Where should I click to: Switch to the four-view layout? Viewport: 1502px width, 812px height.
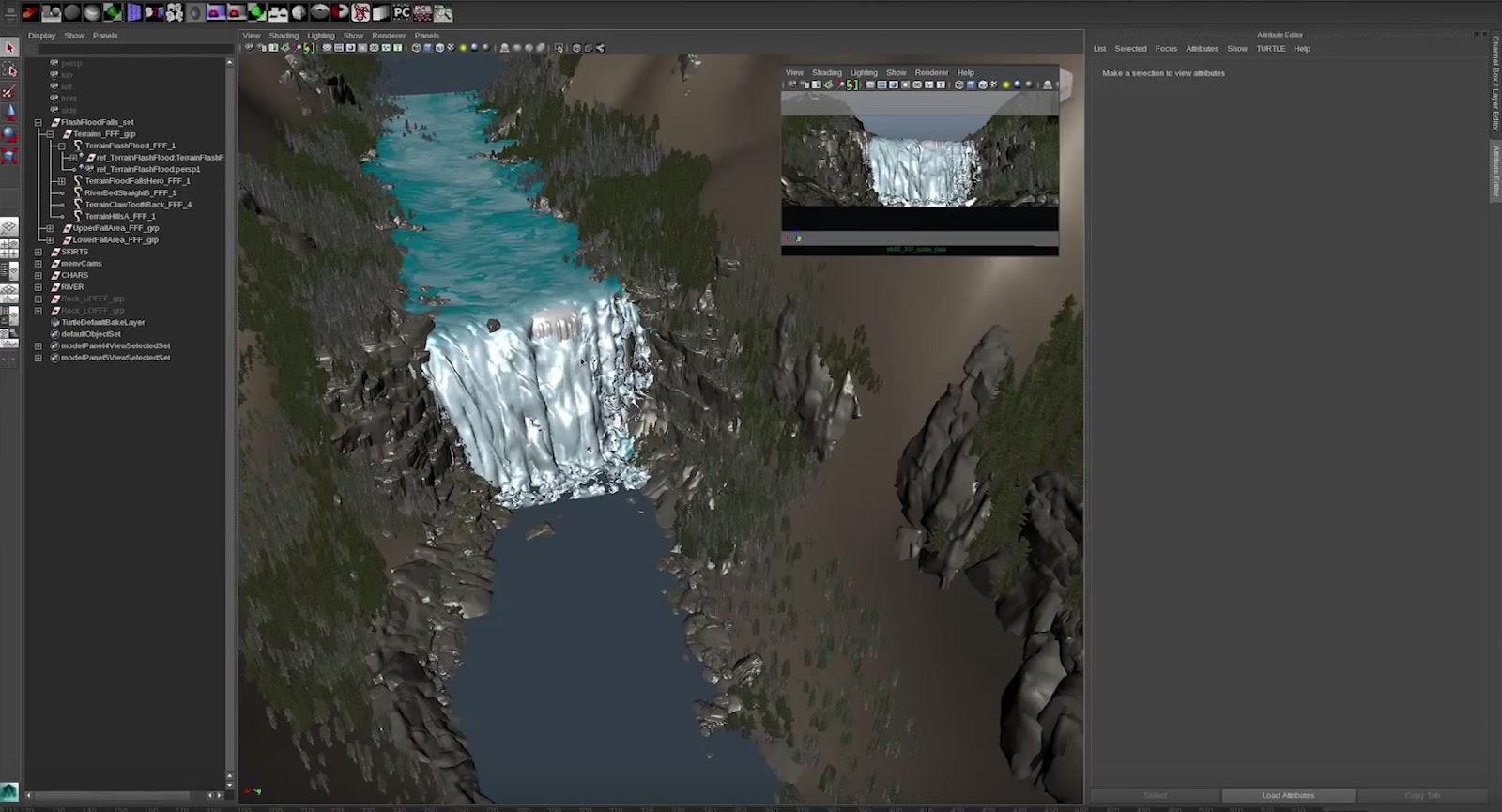pos(9,249)
